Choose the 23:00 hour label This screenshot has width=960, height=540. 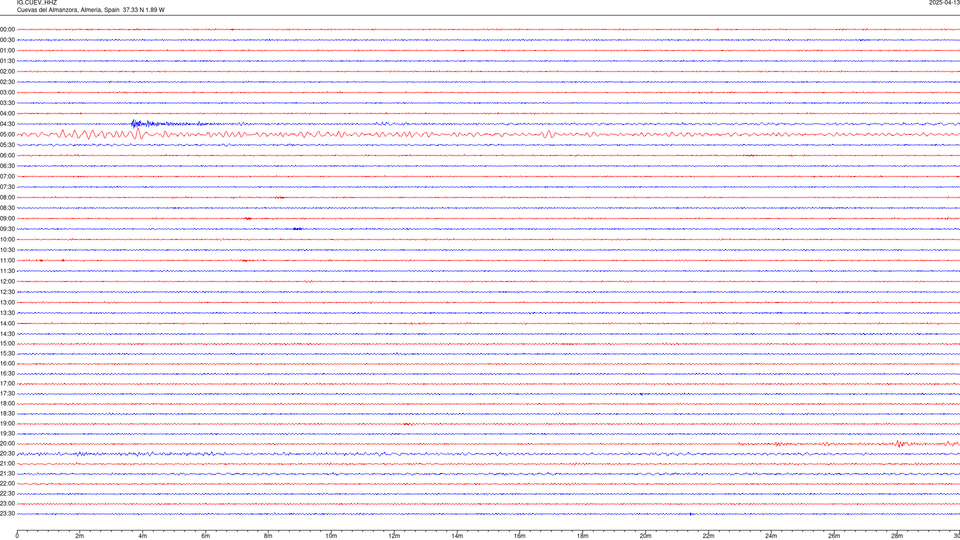[x=7, y=503]
